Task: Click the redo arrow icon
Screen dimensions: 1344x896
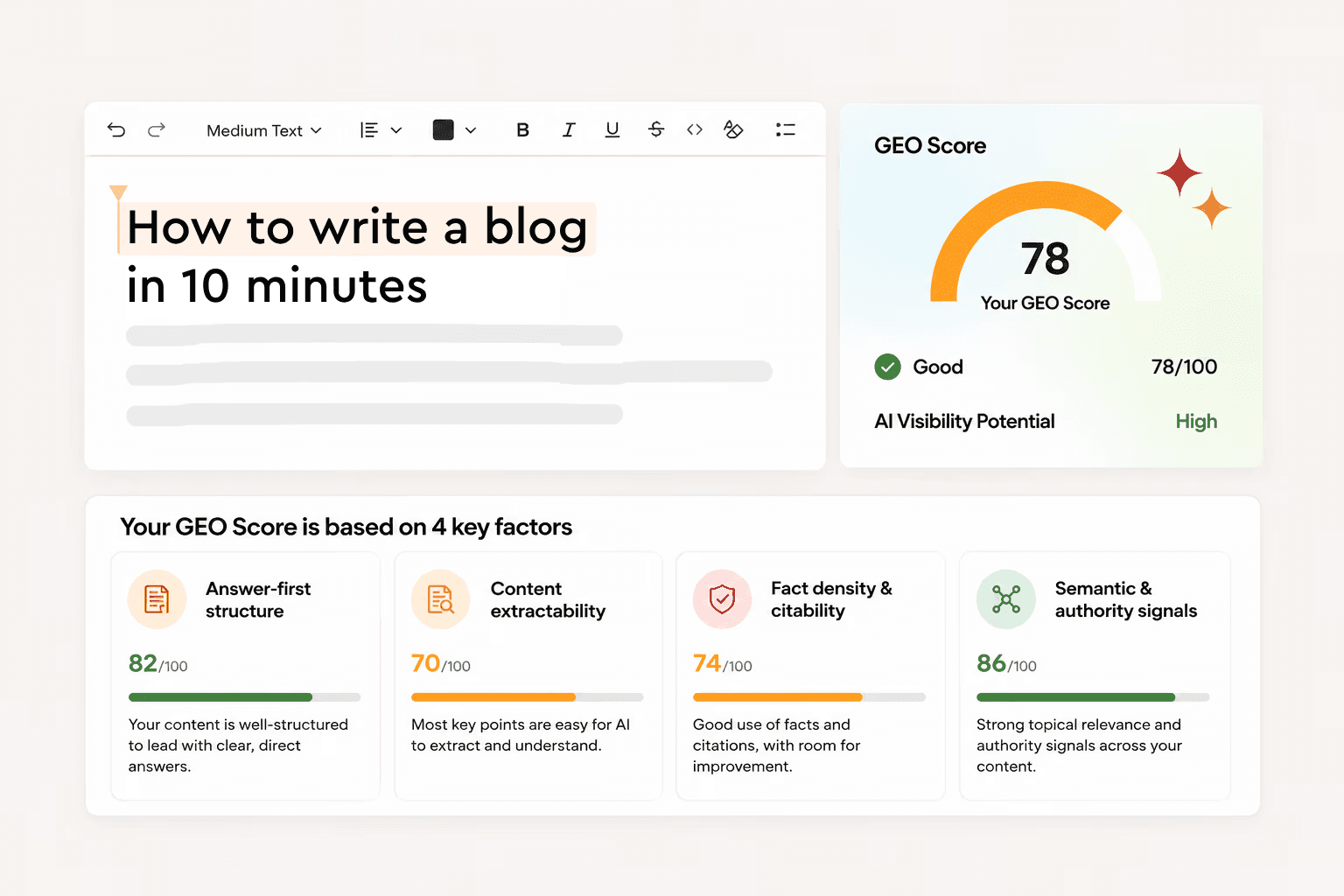Action: tap(157, 130)
